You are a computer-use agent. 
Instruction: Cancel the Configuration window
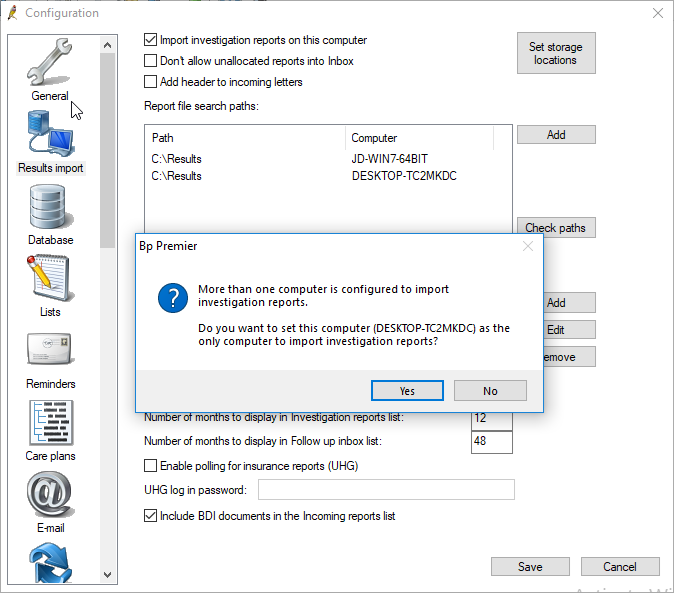click(620, 567)
